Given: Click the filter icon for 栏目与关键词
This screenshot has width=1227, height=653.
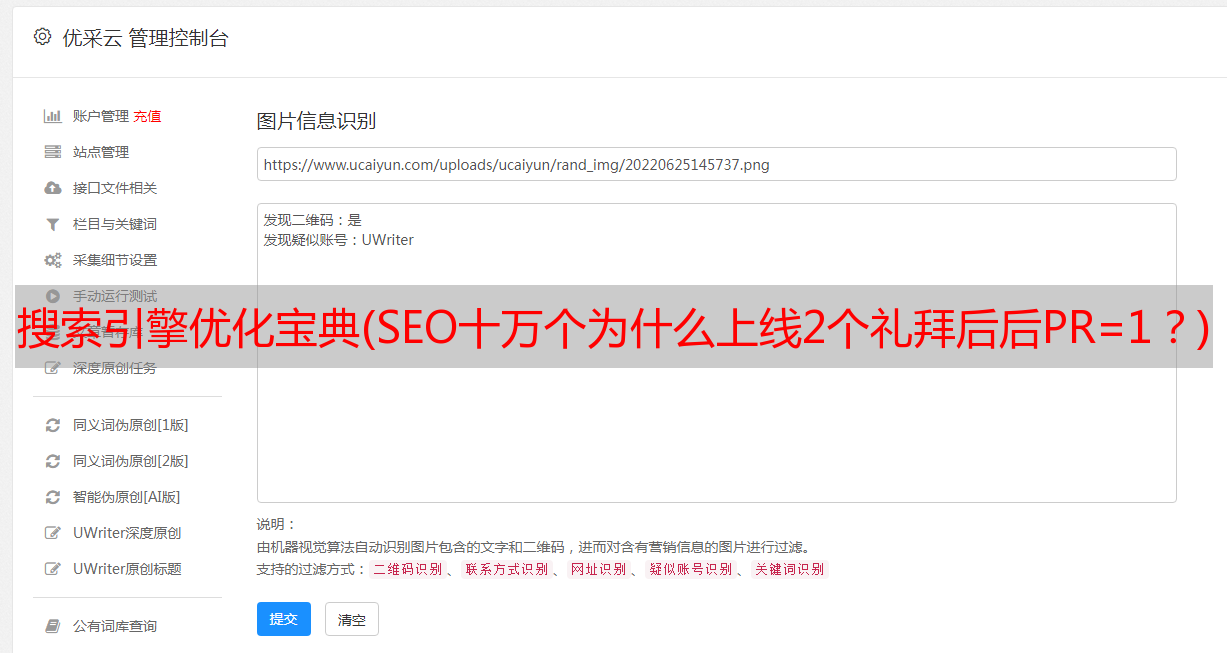Looking at the screenshot, I should click(53, 224).
